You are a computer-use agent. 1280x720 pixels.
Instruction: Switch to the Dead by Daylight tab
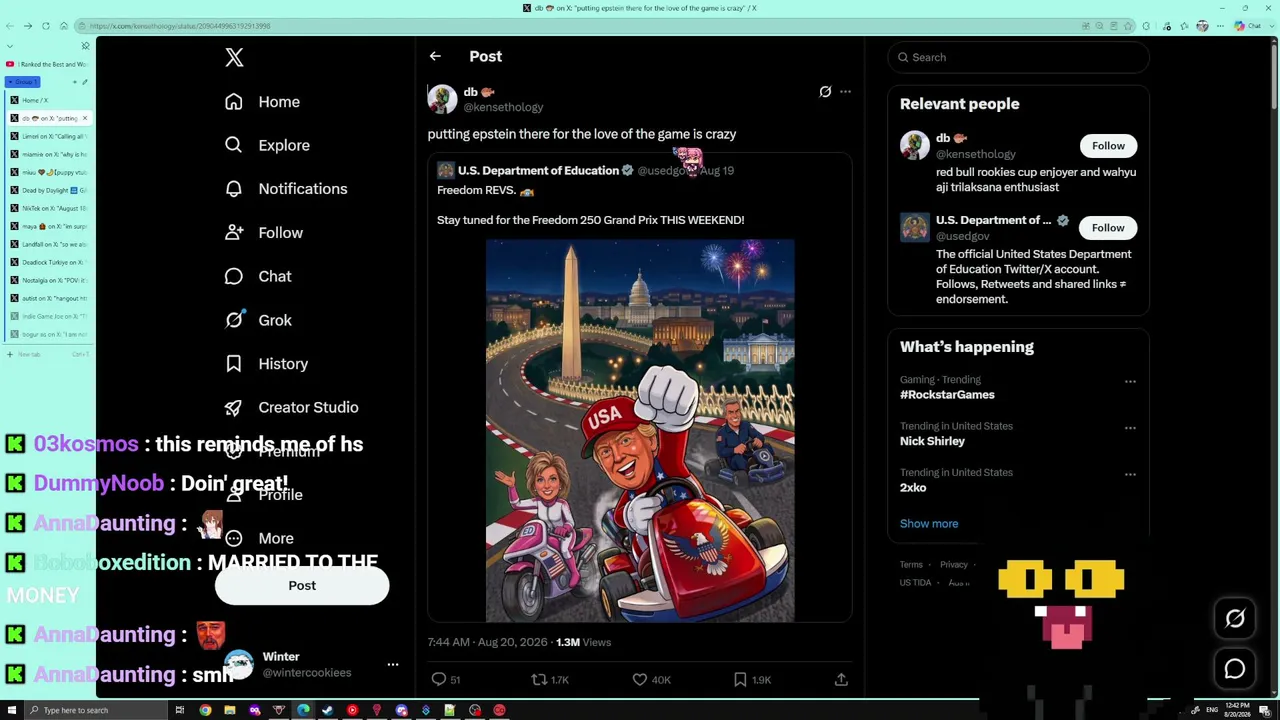(x=48, y=190)
